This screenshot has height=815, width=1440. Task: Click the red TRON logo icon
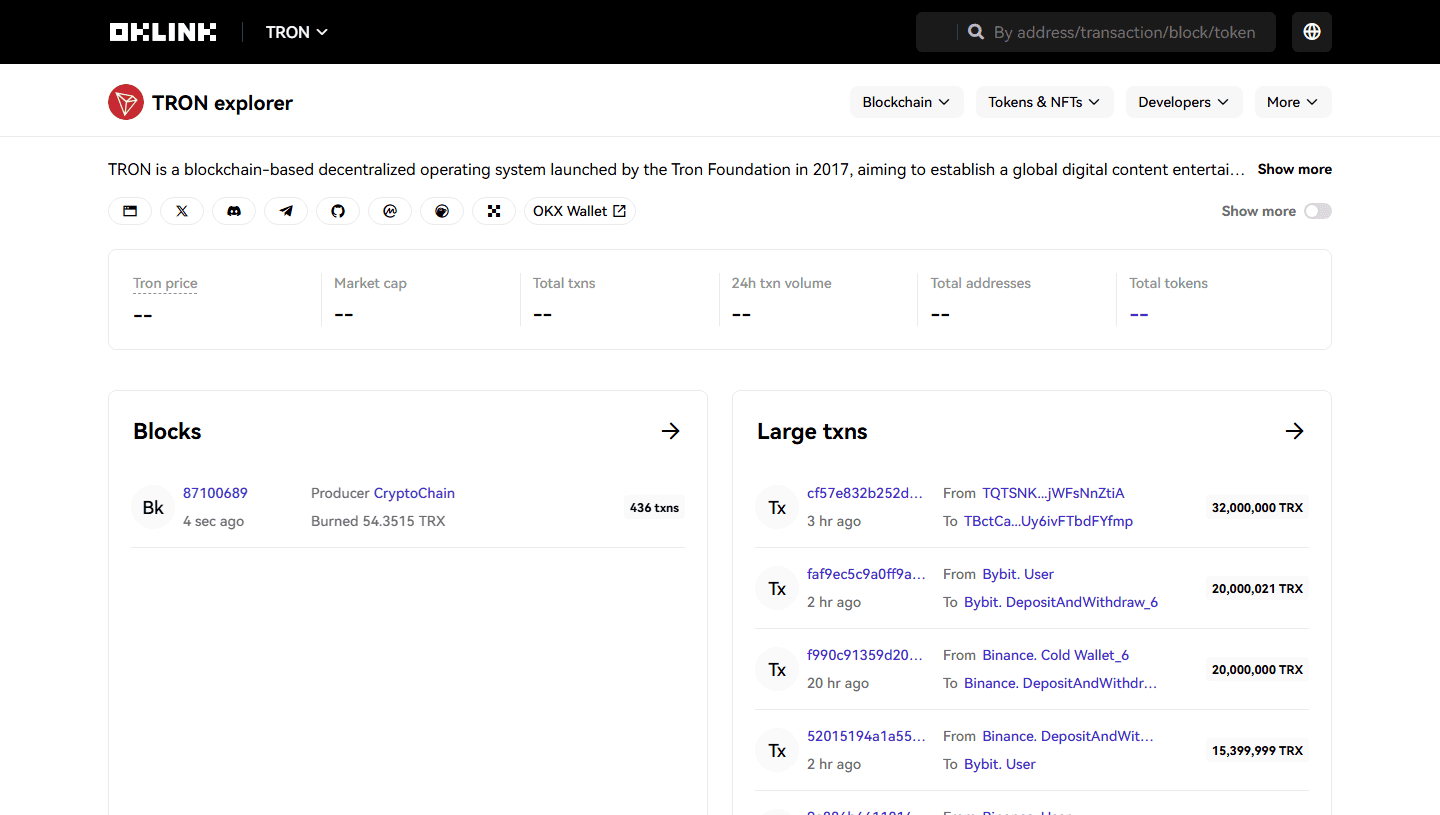(126, 102)
